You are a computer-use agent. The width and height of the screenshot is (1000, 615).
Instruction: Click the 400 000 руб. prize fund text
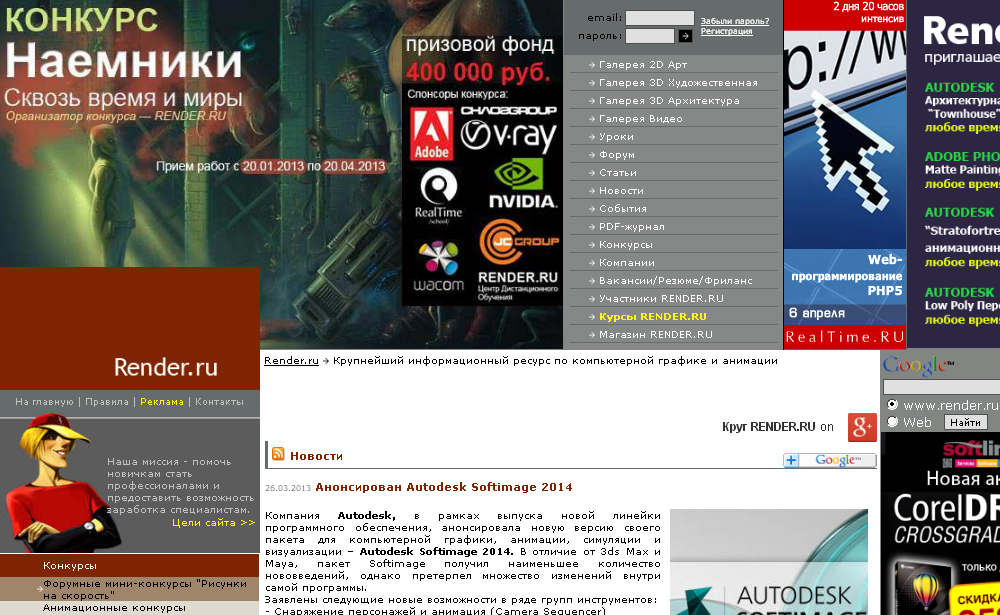pyautogui.click(x=478, y=71)
